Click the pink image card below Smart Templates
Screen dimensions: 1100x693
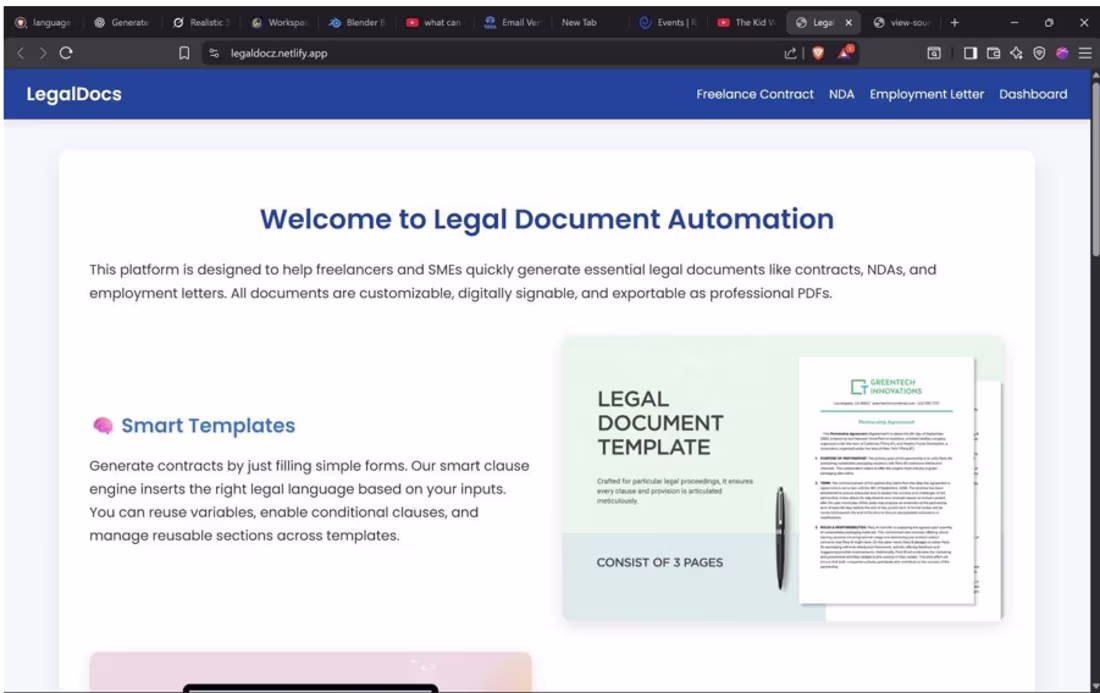310,672
